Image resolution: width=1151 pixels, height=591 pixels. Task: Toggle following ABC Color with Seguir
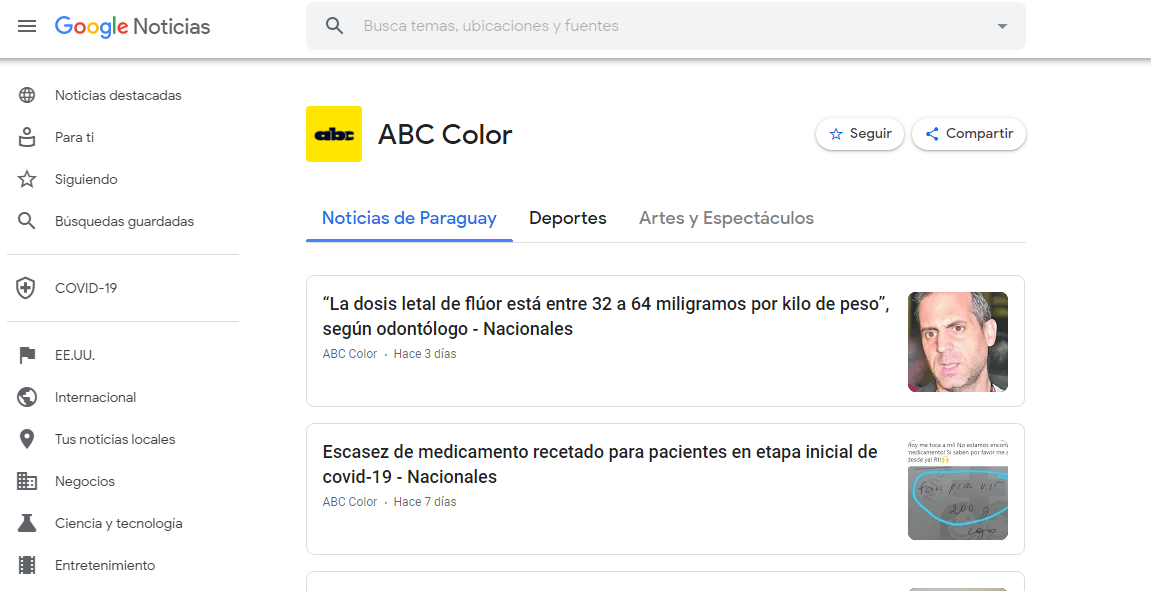pos(860,133)
